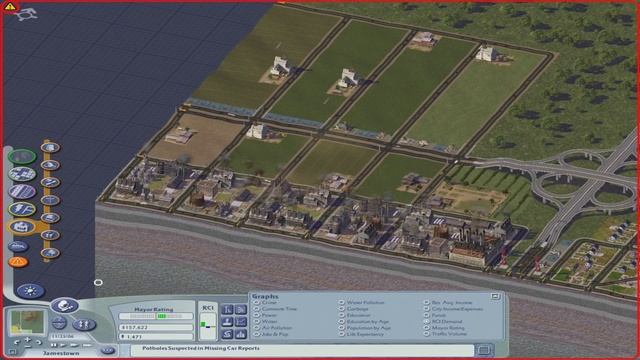Select the Crime graph radio button
The height and width of the screenshot is (360, 640).
point(257,303)
